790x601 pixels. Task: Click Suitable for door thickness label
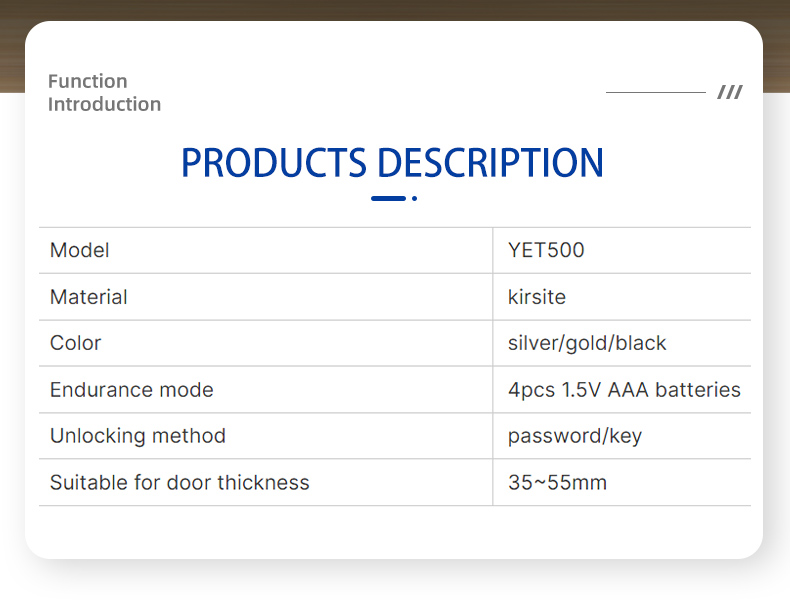180,483
